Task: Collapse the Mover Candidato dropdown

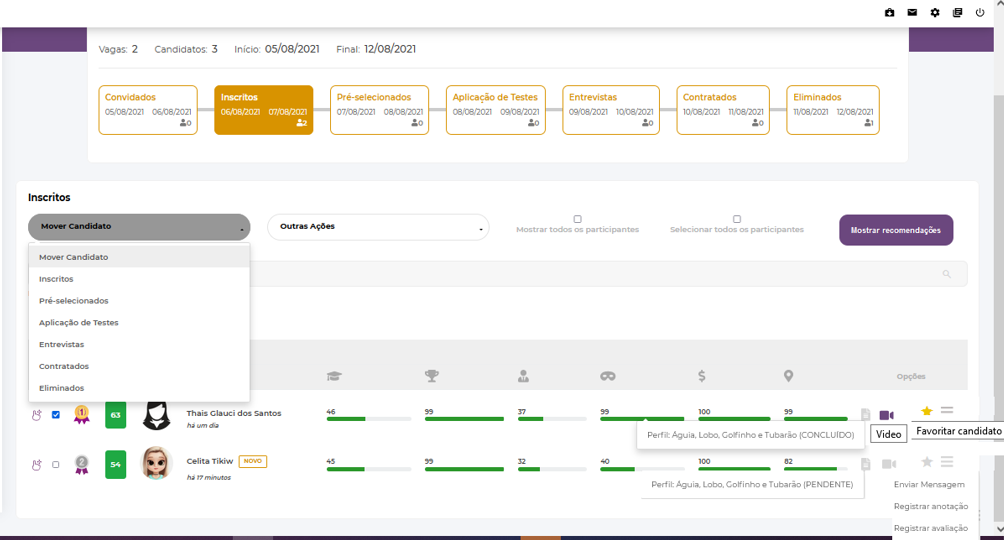Action: 139,227
